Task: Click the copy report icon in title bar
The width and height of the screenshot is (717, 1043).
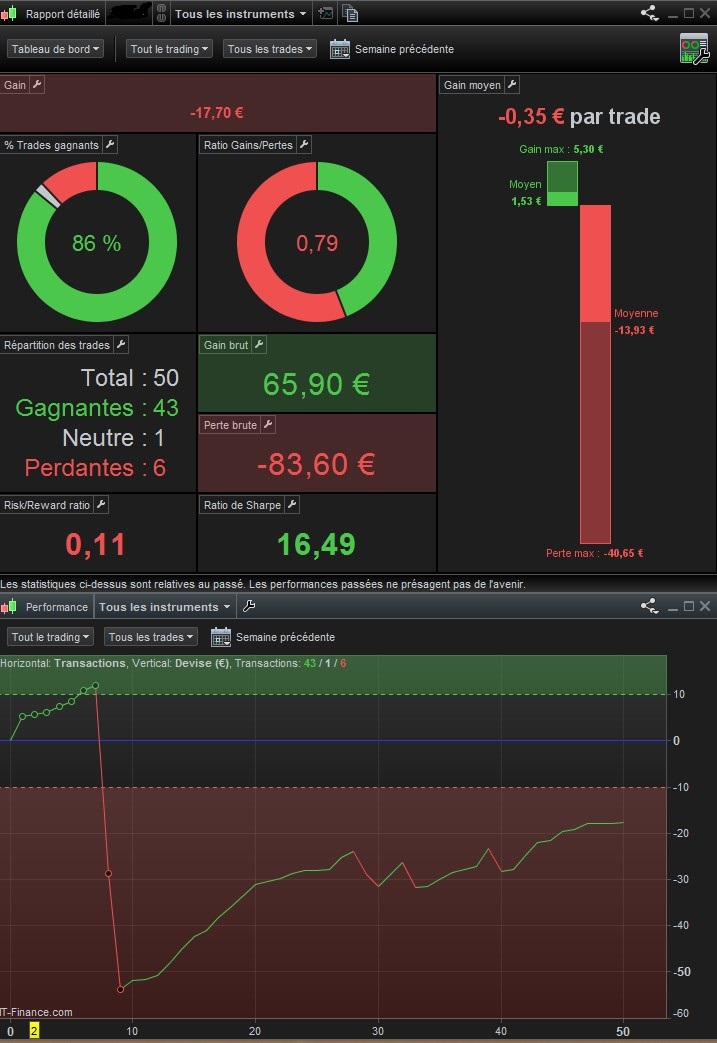Action: [351, 13]
